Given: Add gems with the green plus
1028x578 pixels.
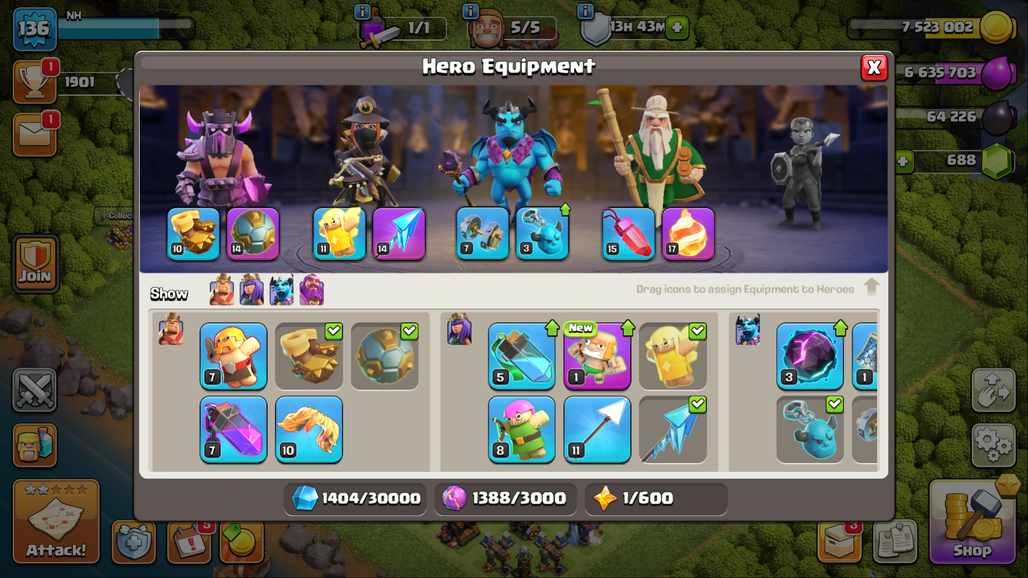Looking at the screenshot, I should (x=903, y=161).
